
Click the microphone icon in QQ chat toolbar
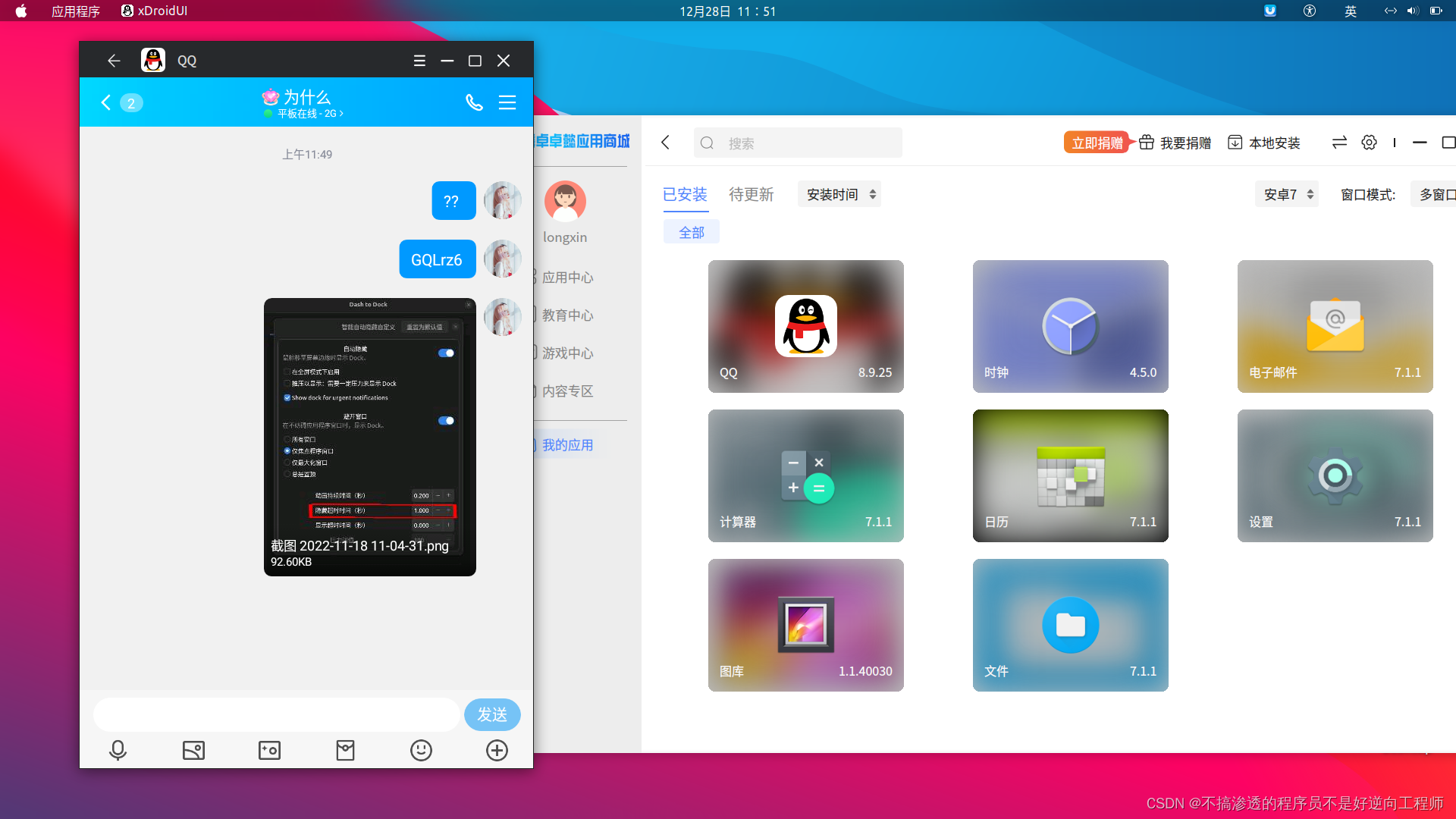(x=118, y=750)
